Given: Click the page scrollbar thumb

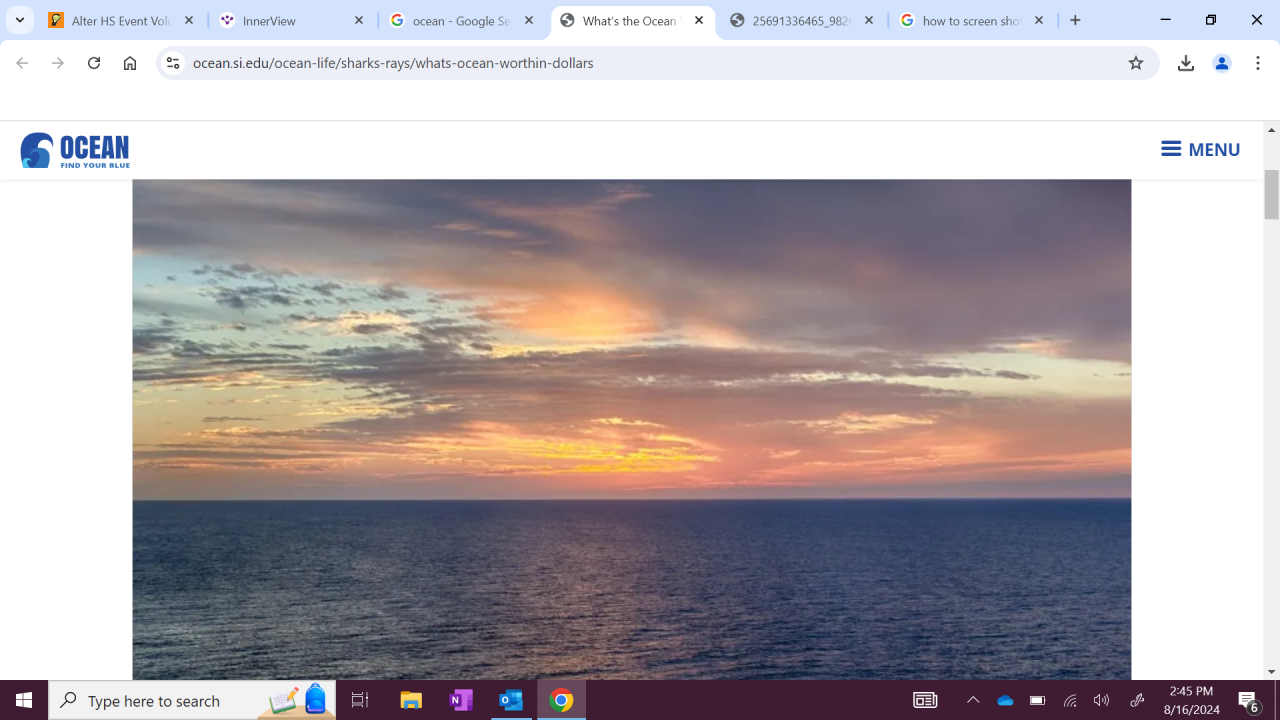Looking at the screenshot, I should click(1272, 194).
